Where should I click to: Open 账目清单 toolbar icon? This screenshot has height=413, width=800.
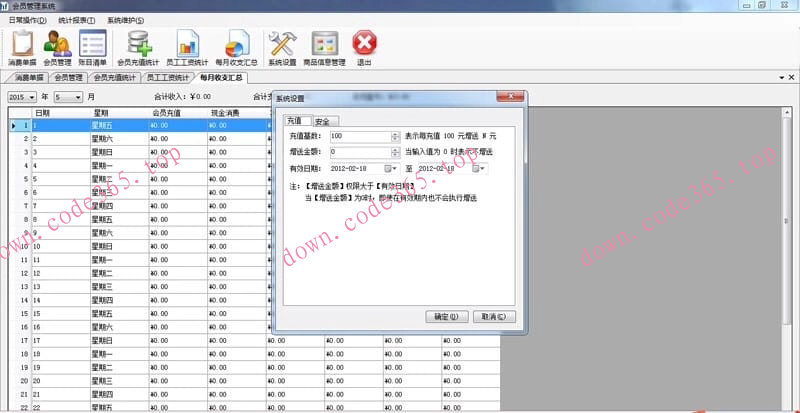coord(93,48)
